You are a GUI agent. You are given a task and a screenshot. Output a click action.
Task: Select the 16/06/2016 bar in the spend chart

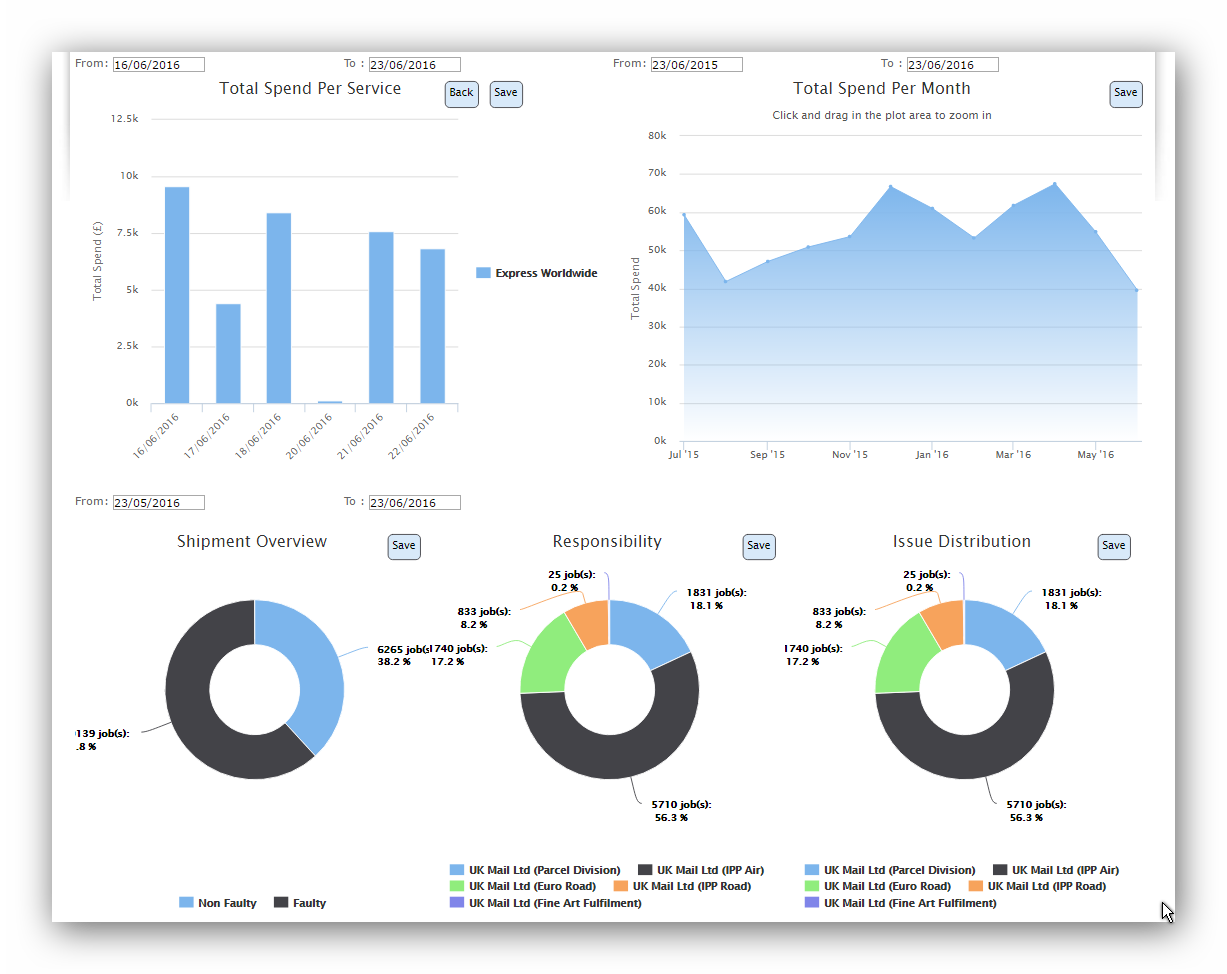point(177,295)
